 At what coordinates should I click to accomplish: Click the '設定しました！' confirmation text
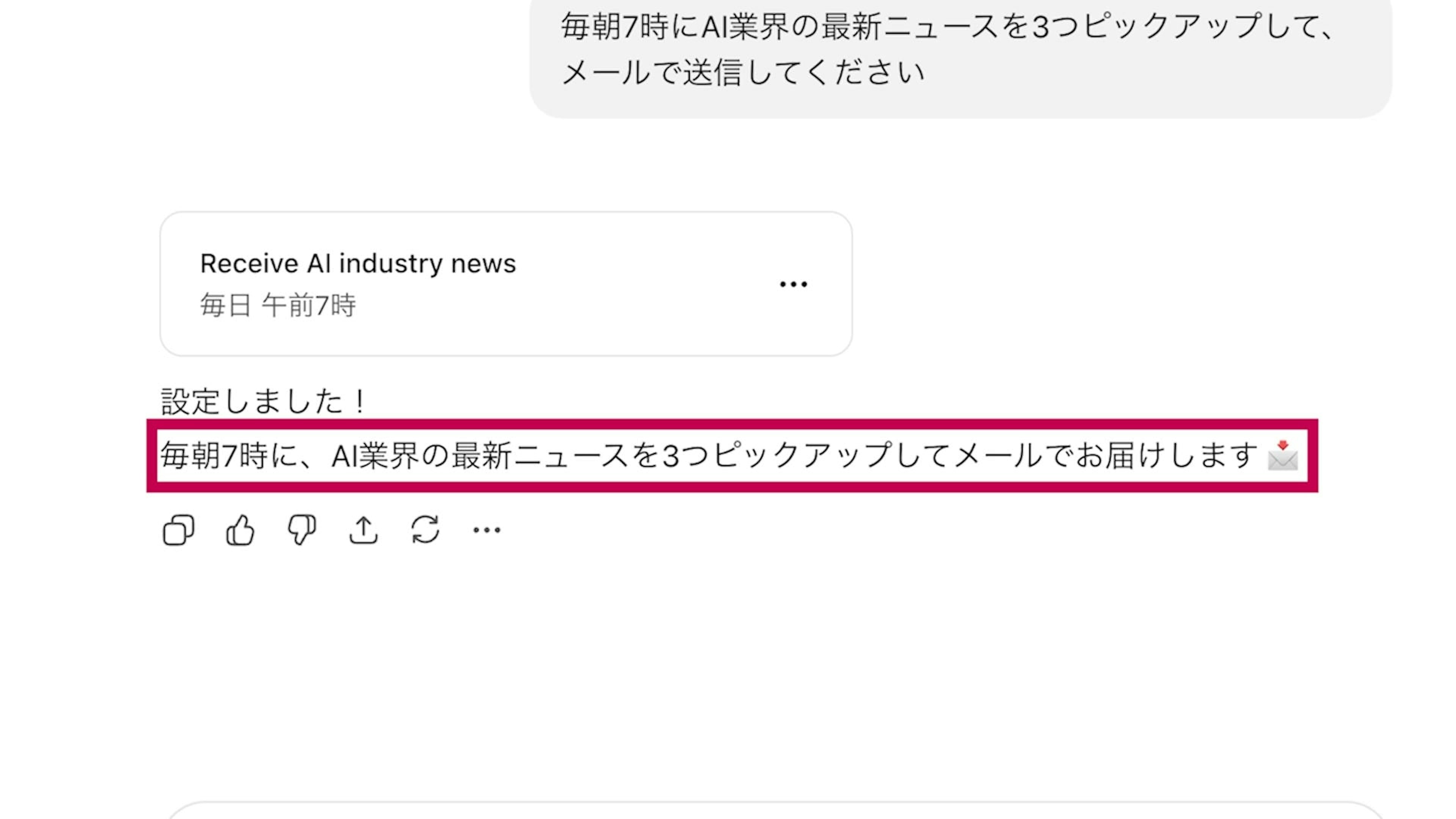tap(264, 401)
